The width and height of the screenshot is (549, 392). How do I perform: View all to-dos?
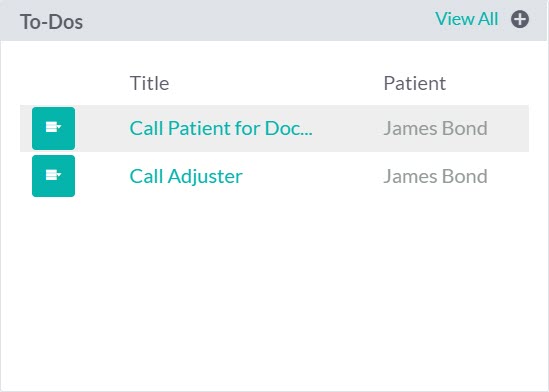click(x=466, y=19)
